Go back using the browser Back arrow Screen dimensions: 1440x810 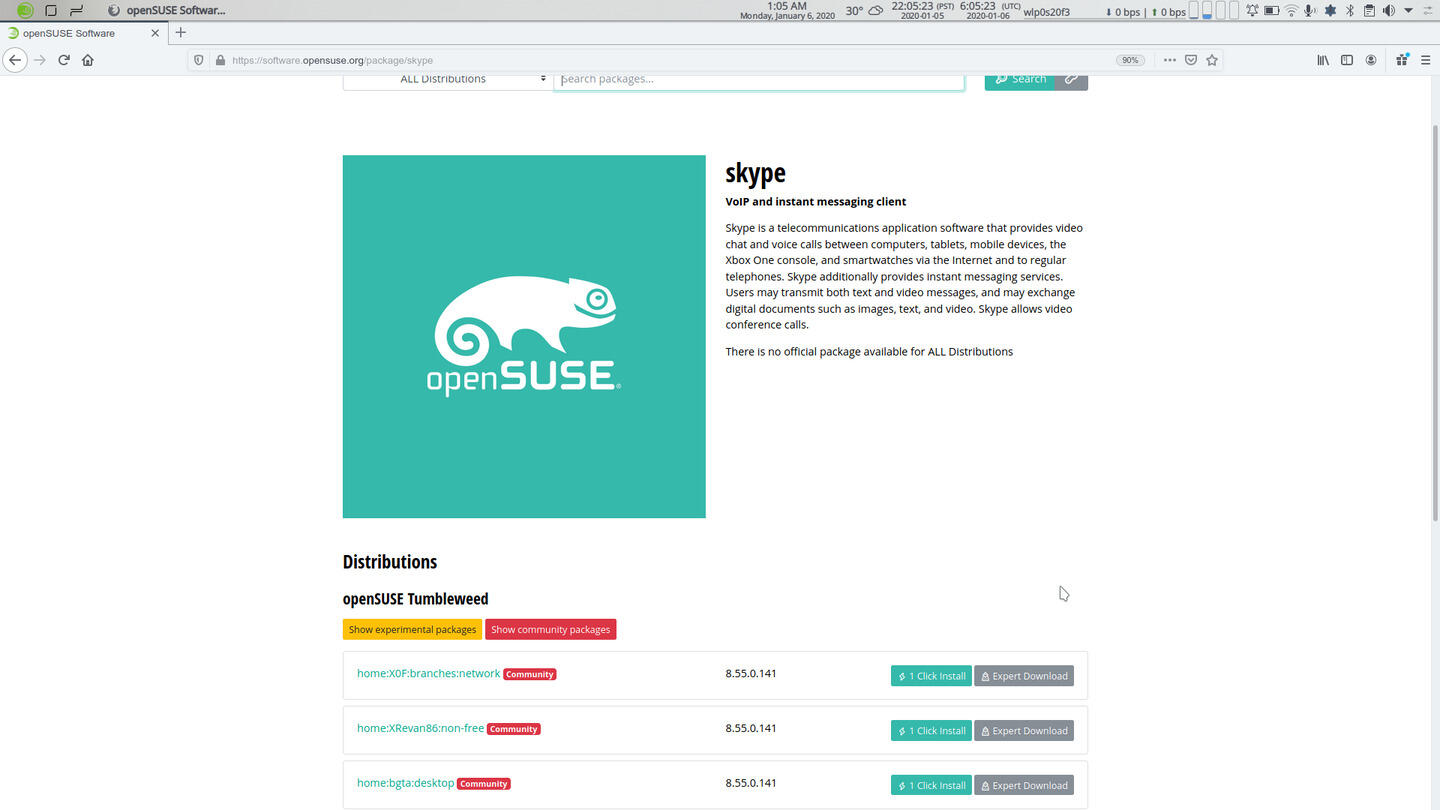click(14, 60)
